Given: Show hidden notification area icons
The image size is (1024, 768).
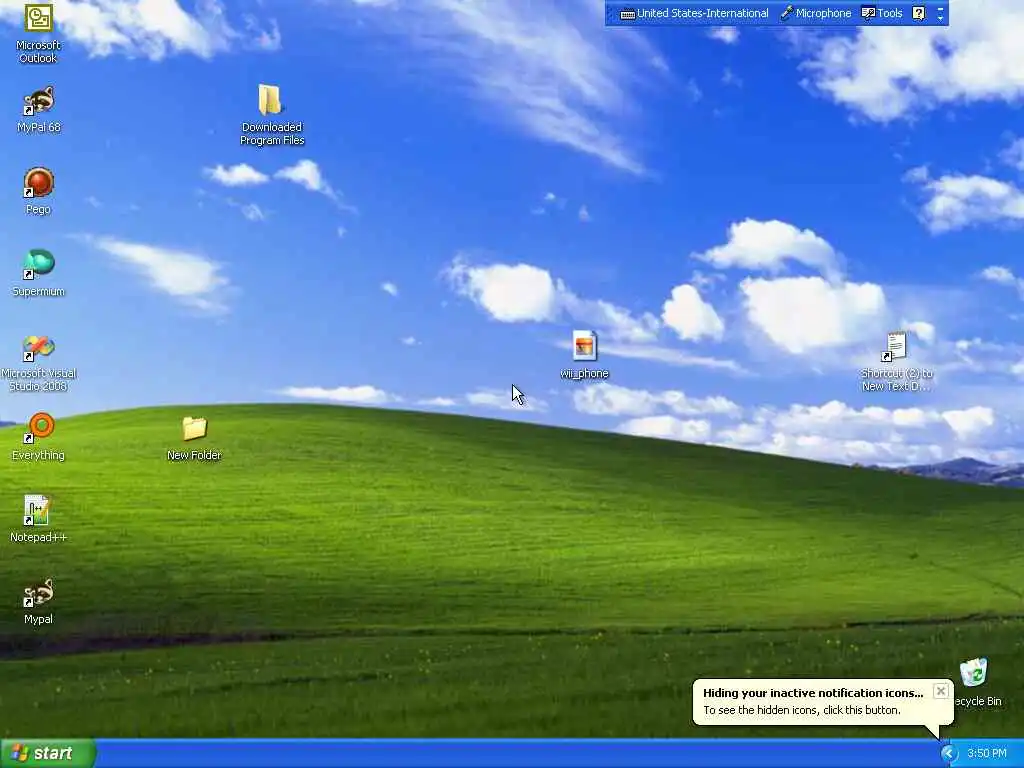Looking at the screenshot, I should coord(948,754).
